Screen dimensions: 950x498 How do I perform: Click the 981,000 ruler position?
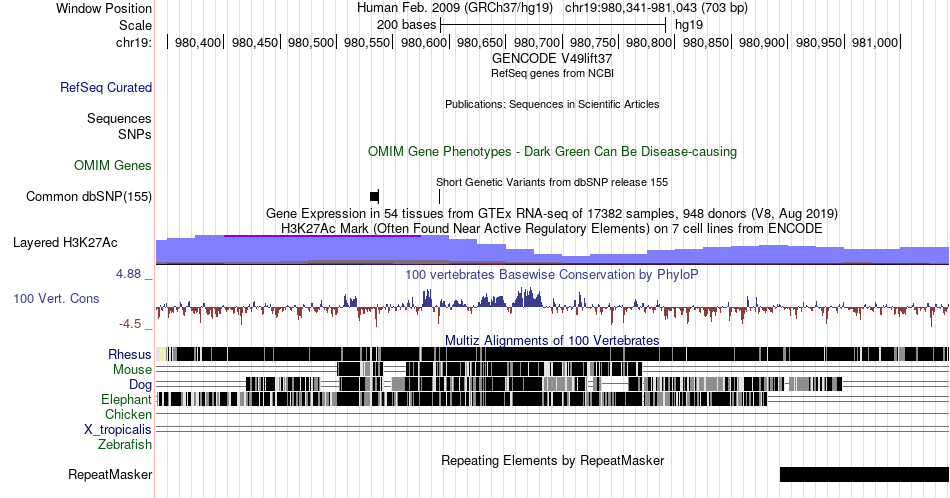point(874,42)
